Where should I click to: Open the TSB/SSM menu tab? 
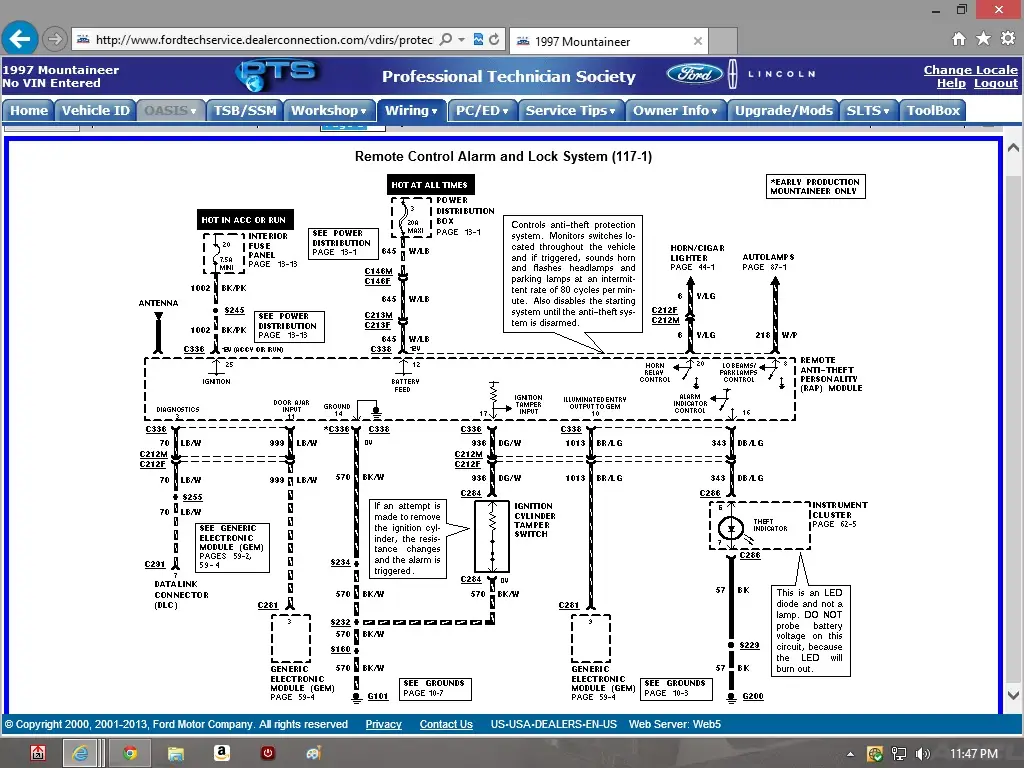click(x=245, y=110)
